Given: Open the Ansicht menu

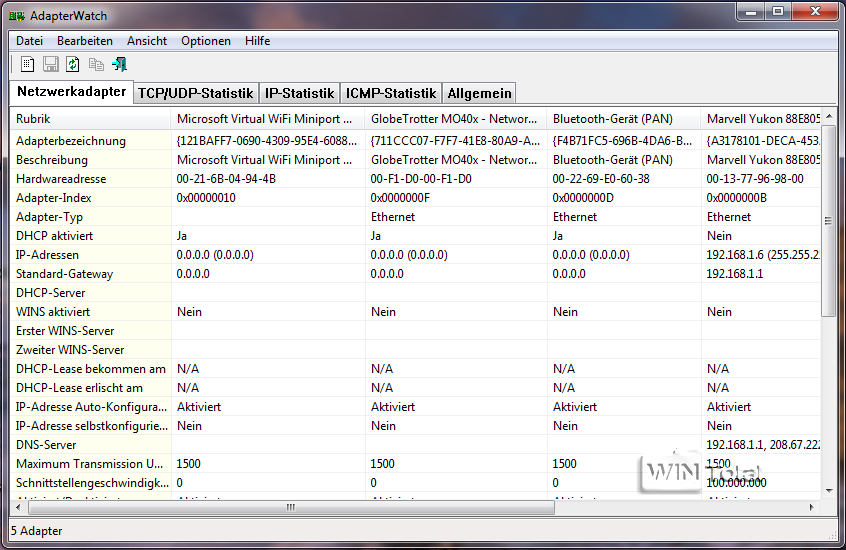Looking at the screenshot, I should pos(147,41).
